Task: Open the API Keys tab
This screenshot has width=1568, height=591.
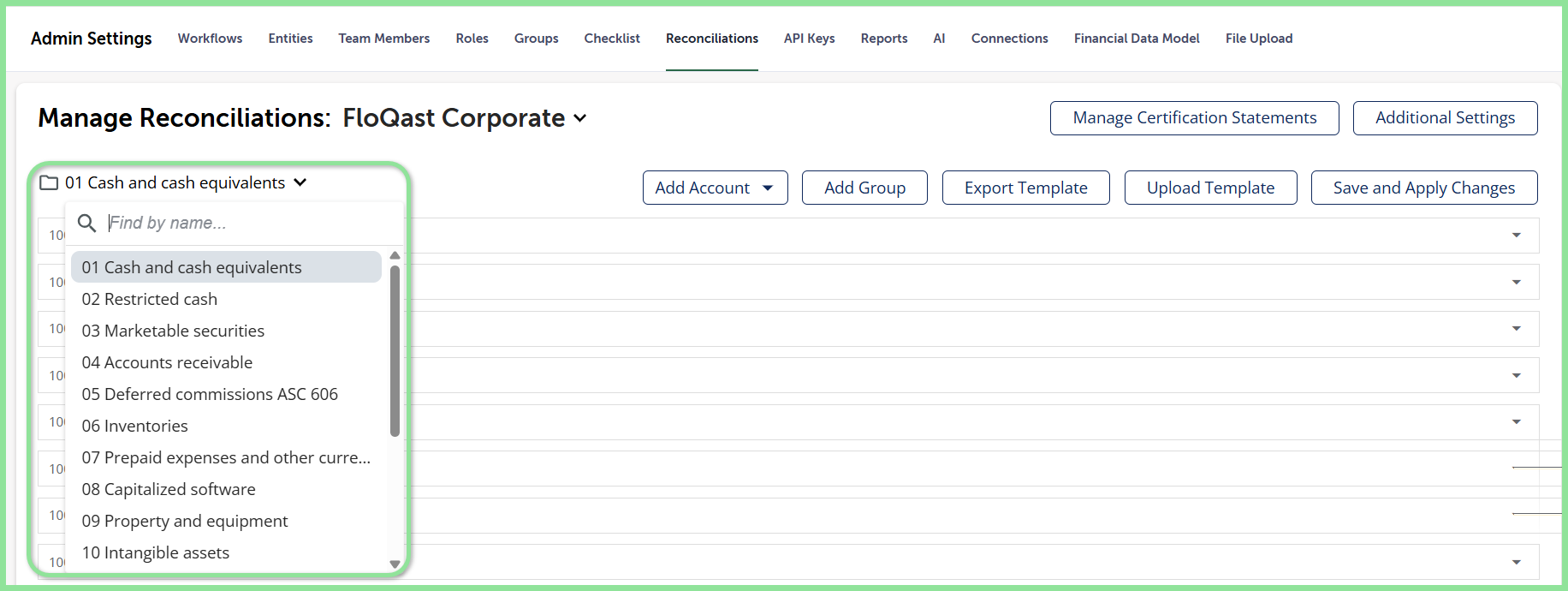Action: tap(809, 39)
